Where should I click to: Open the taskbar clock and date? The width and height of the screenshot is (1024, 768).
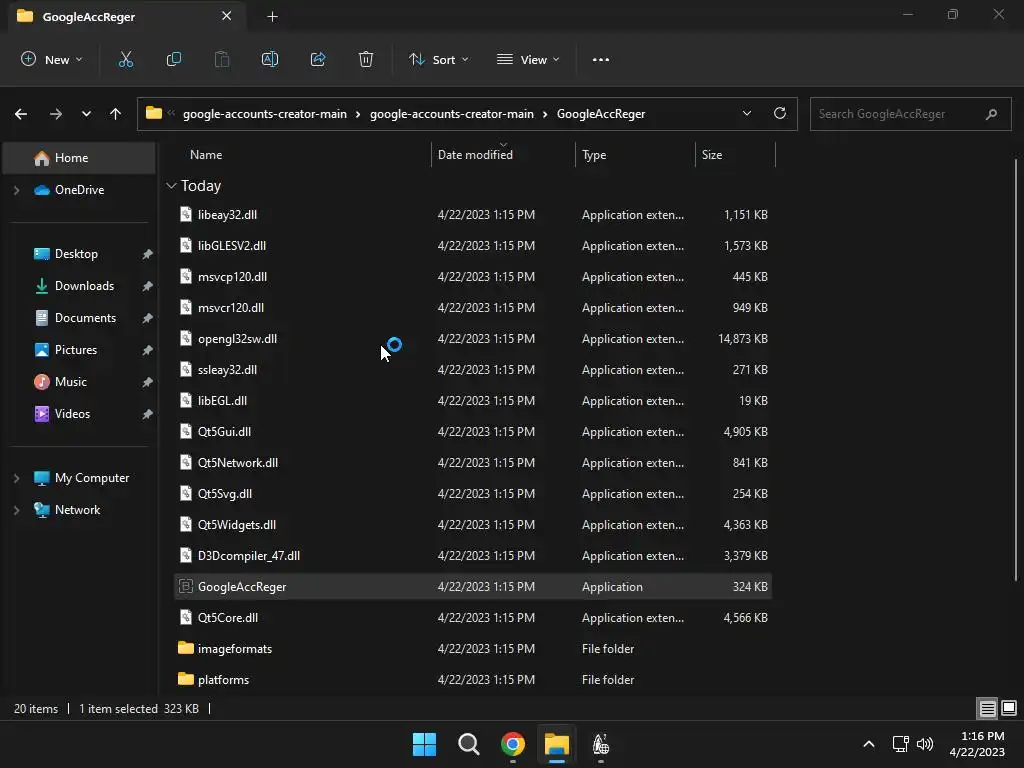(x=977, y=744)
